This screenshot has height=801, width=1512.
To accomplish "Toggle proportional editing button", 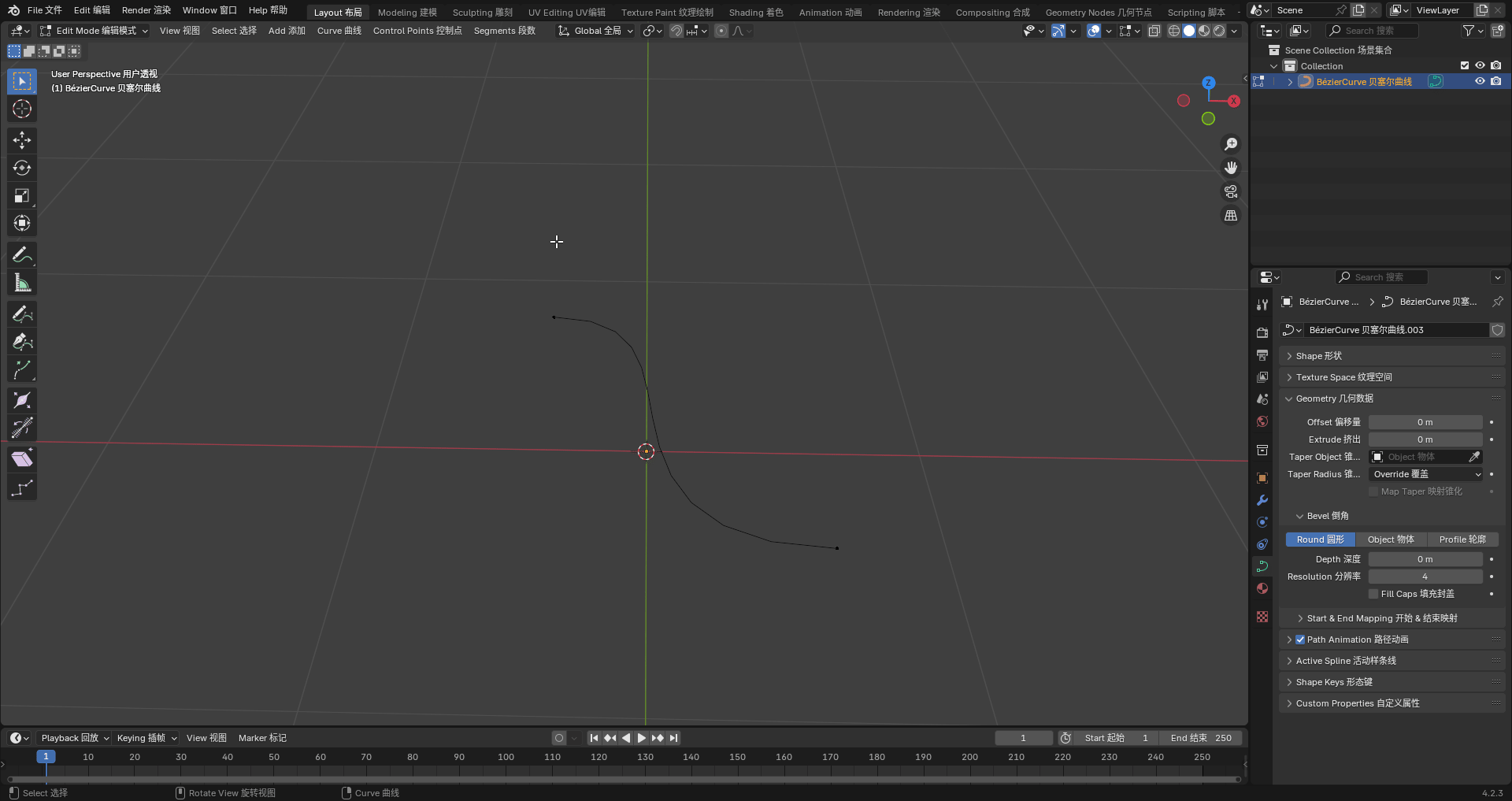I will [x=721, y=31].
